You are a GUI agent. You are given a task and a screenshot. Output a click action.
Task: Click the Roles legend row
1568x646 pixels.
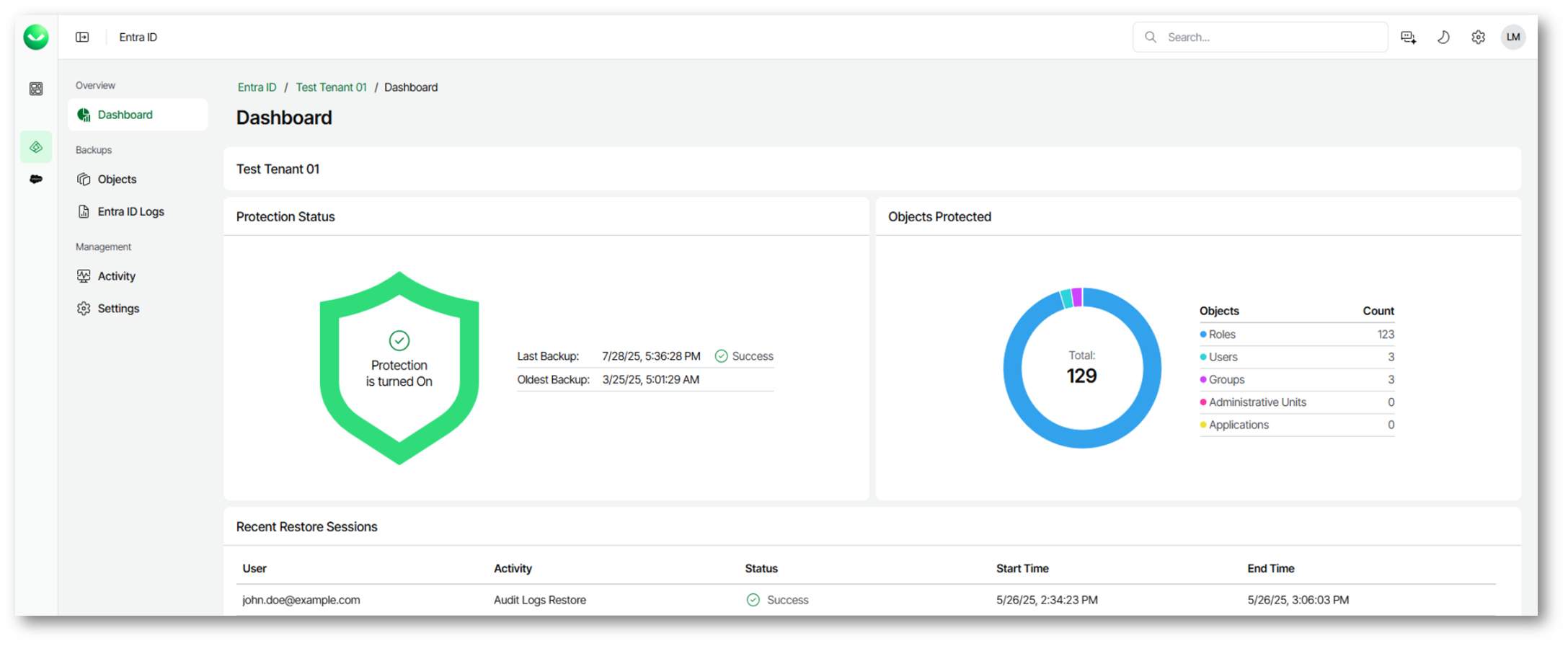tap(1295, 335)
